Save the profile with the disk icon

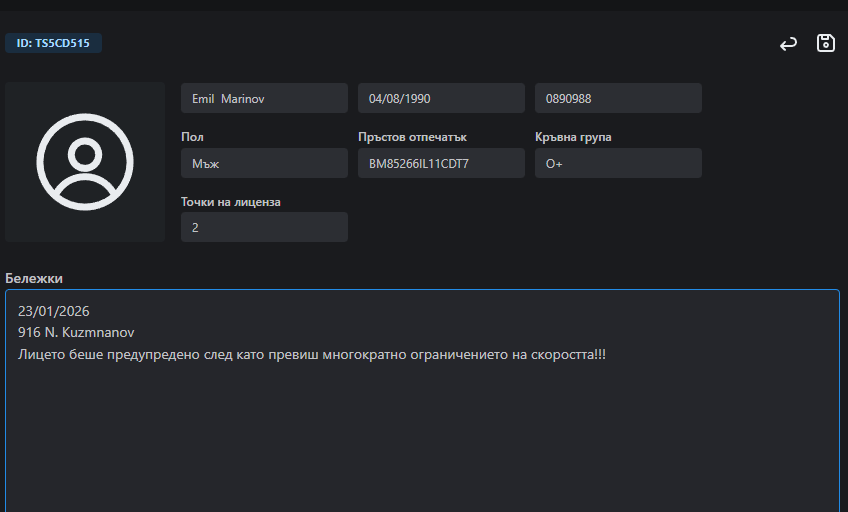coord(825,43)
